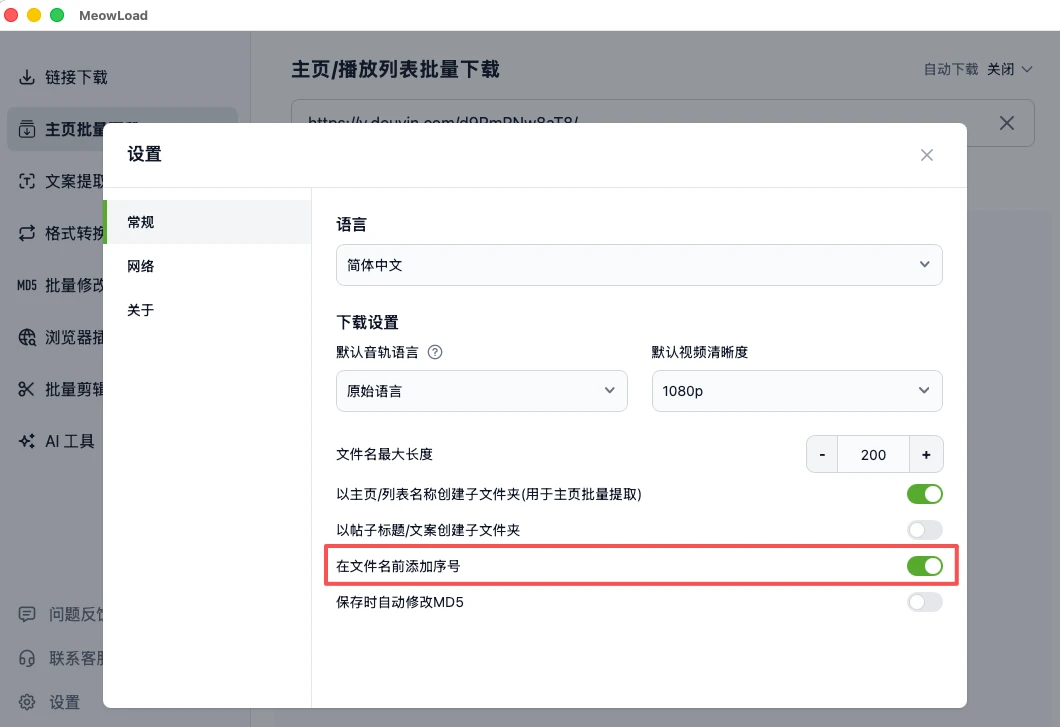Increase filename max length with plus button
Image resolution: width=1060 pixels, height=727 pixels.
[x=926, y=454]
